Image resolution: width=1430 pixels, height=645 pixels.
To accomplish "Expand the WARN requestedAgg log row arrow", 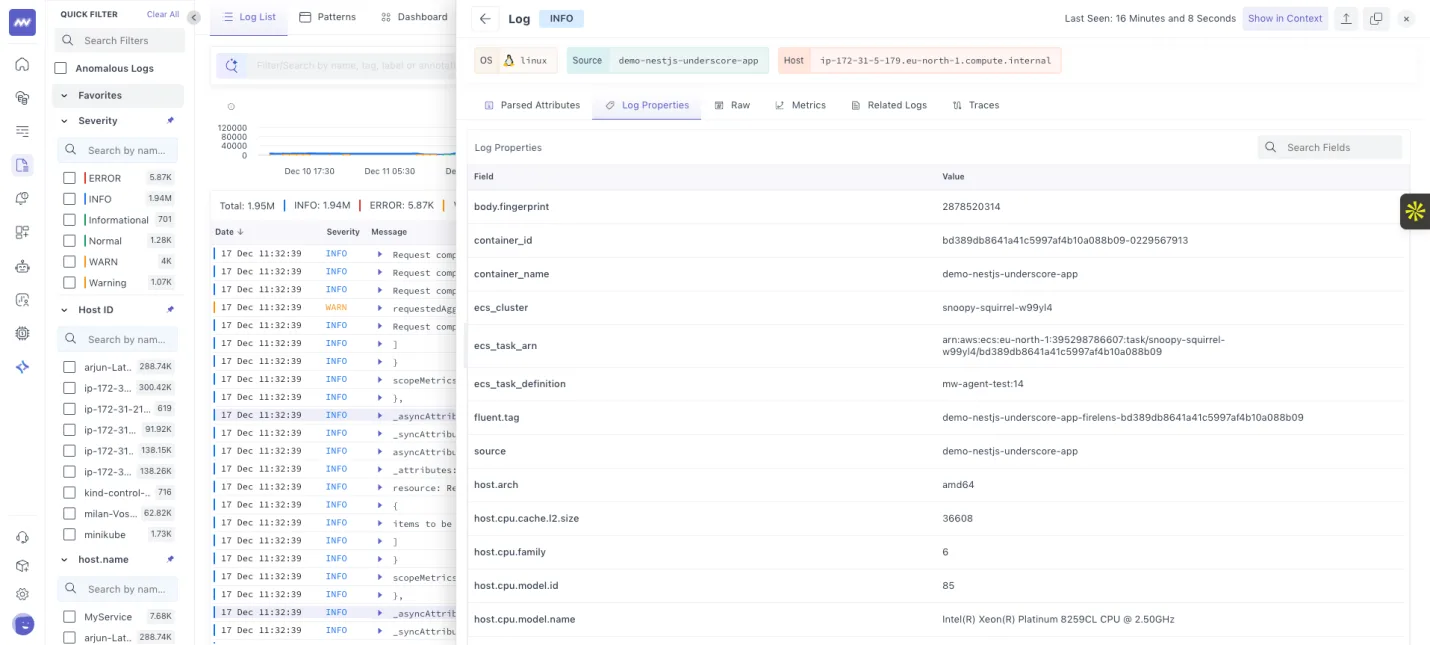I will click(380, 308).
